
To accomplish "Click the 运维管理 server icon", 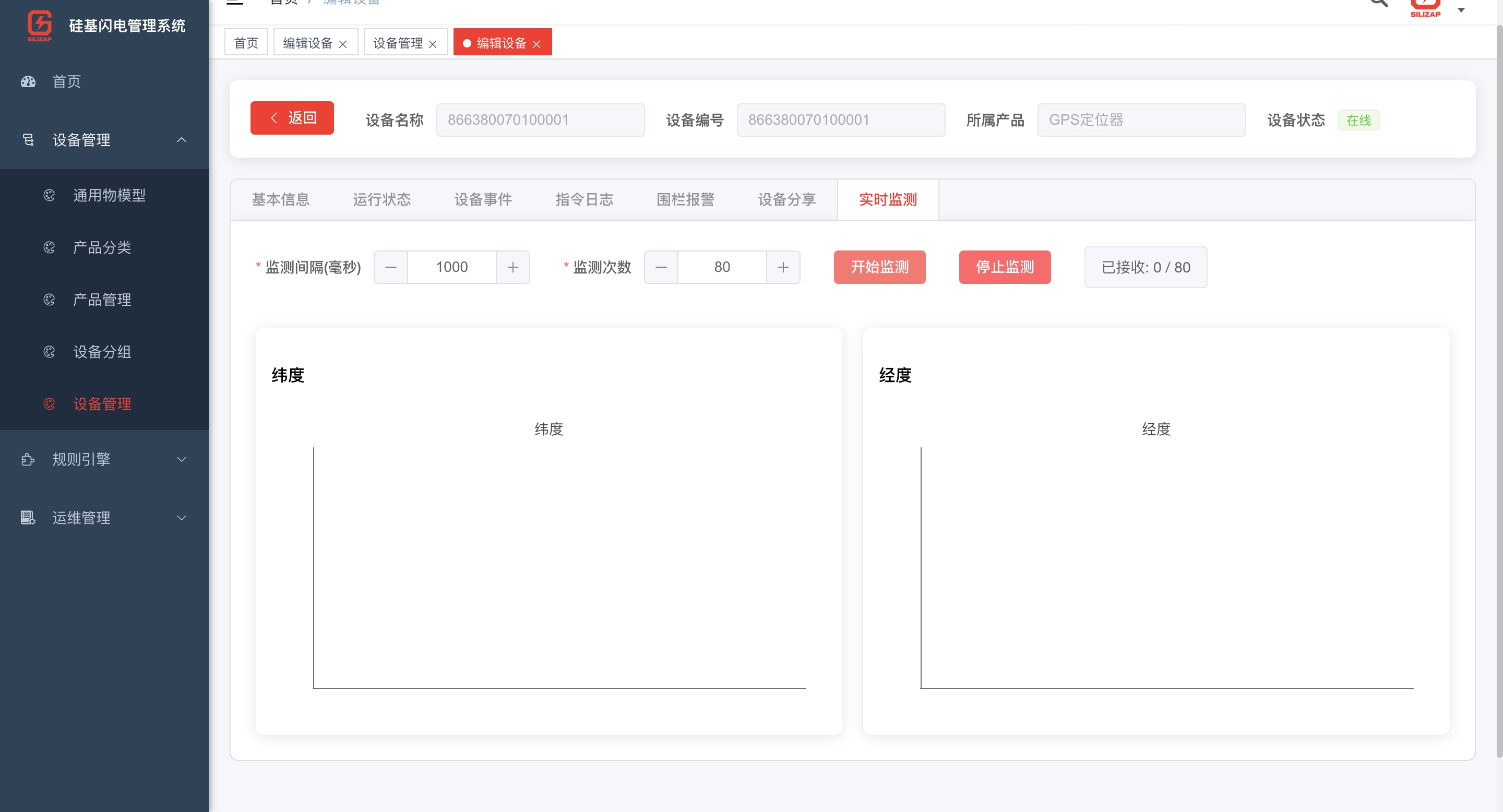I will (28, 518).
